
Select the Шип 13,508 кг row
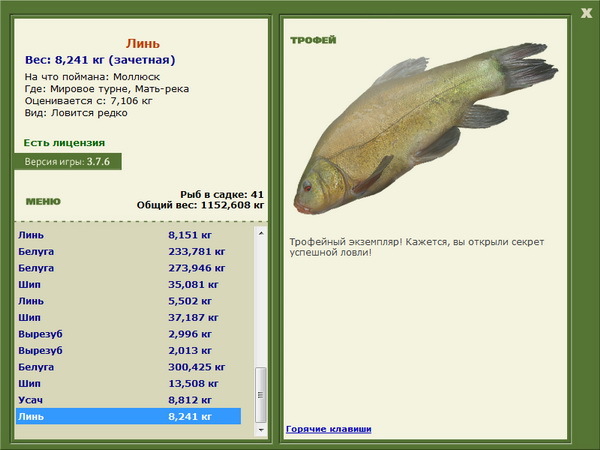tap(129, 383)
